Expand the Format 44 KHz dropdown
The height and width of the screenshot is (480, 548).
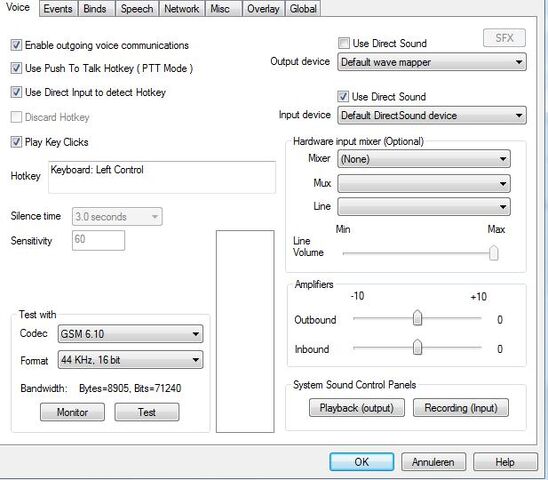click(130, 360)
